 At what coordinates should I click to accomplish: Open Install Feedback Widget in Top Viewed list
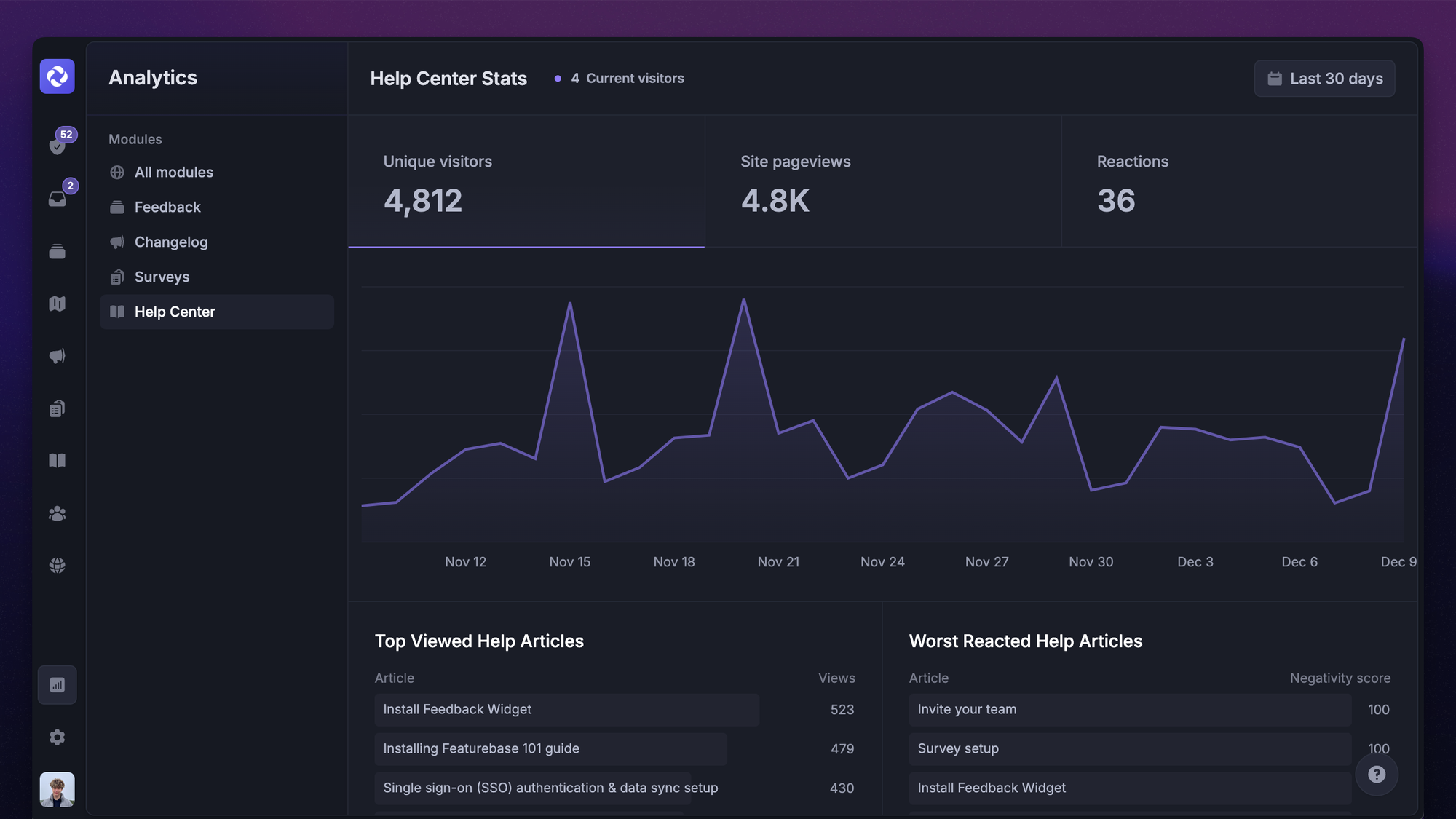tap(567, 710)
